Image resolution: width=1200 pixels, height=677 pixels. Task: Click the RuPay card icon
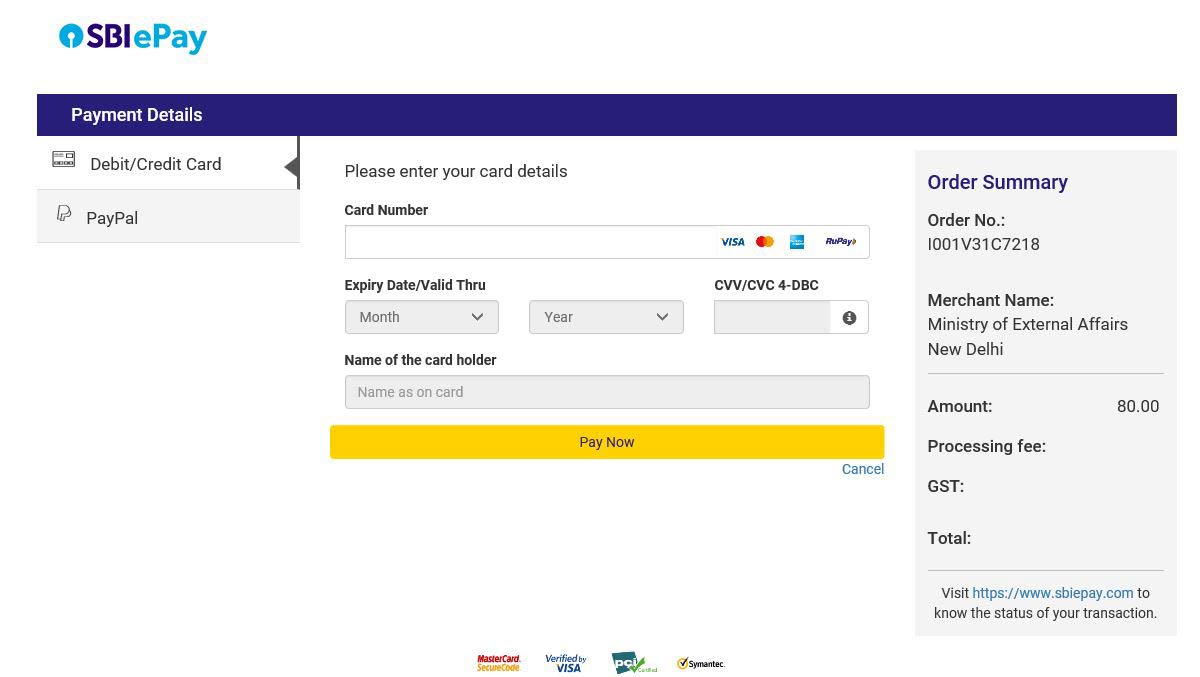pyautogui.click(x=840, y=242)
